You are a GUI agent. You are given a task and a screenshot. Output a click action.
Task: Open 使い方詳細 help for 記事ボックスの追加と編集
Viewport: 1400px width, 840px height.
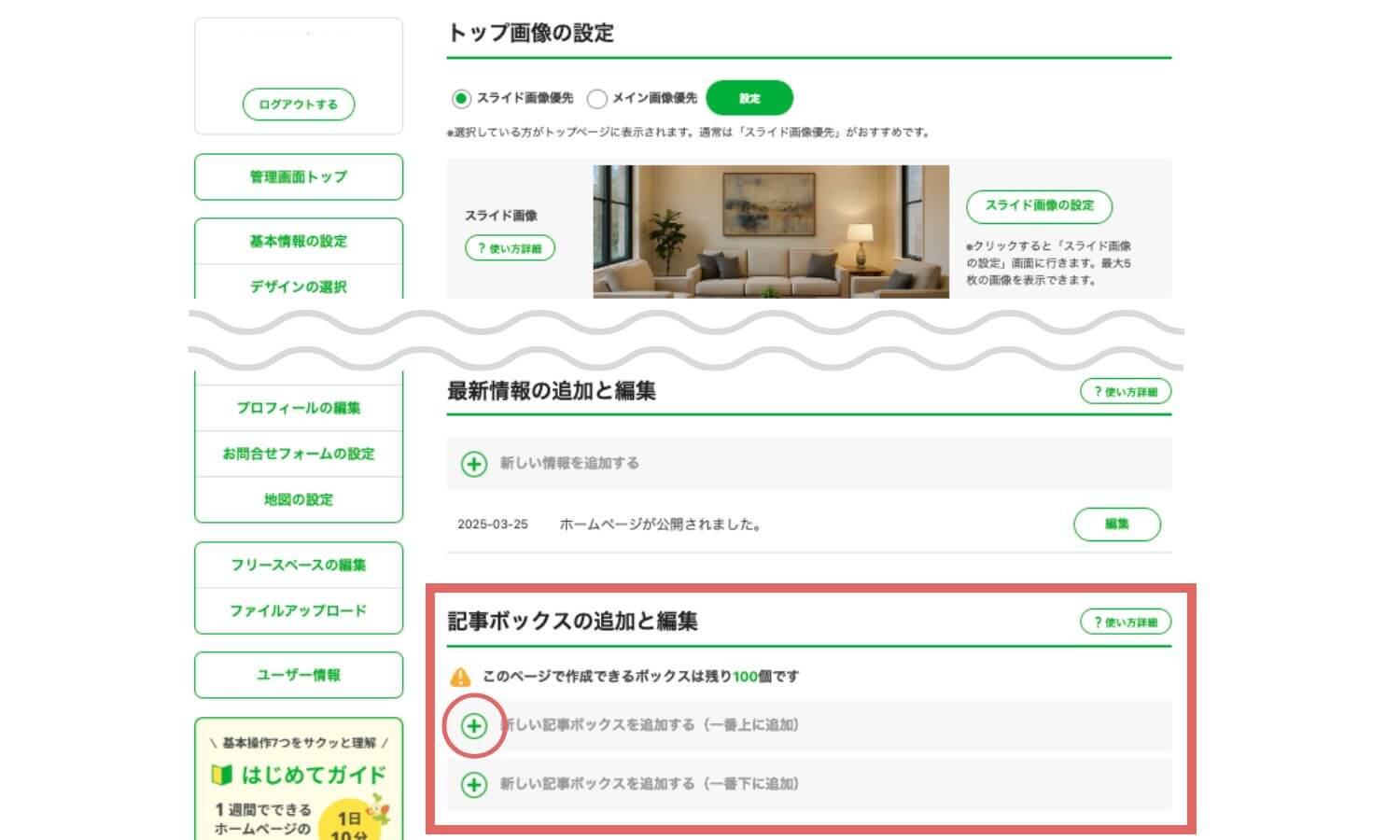[x=1126, y=621]
